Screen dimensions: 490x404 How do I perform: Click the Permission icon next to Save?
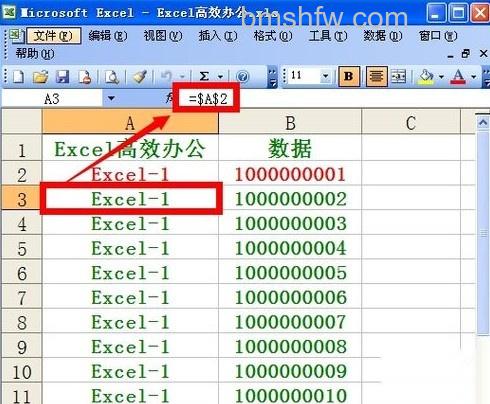85,77
